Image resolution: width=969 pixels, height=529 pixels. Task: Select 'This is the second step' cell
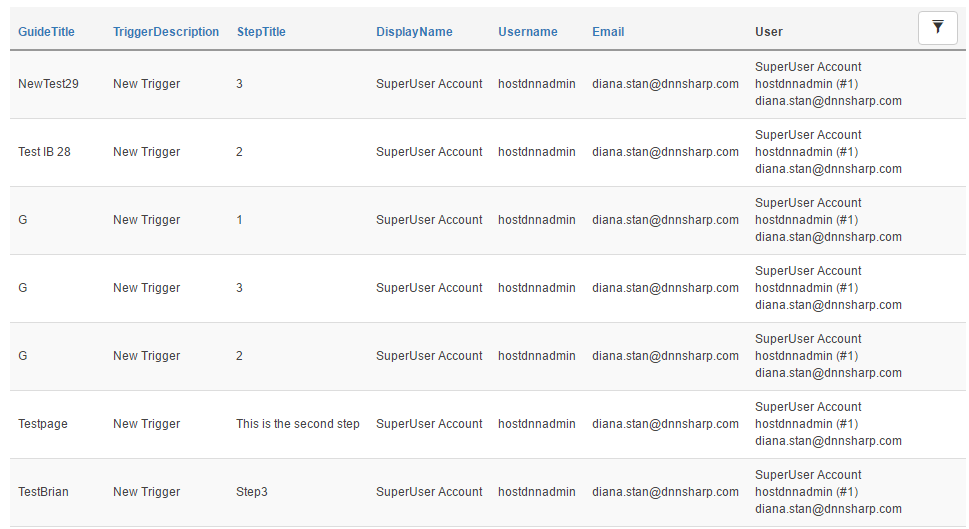pyautogui.click(x=298, y=424)
